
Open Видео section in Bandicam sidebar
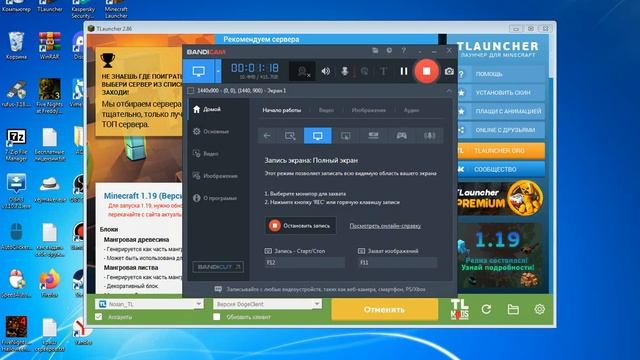(x=205, y=154)
